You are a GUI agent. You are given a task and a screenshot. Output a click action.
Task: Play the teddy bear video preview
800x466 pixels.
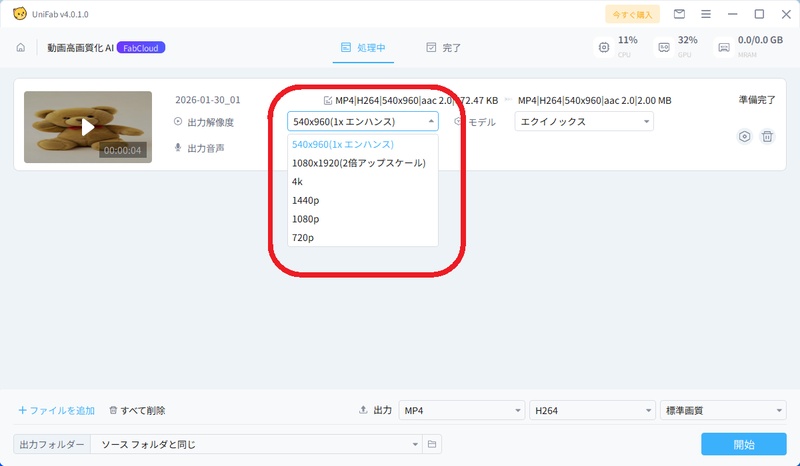click(x=88, y=127)
